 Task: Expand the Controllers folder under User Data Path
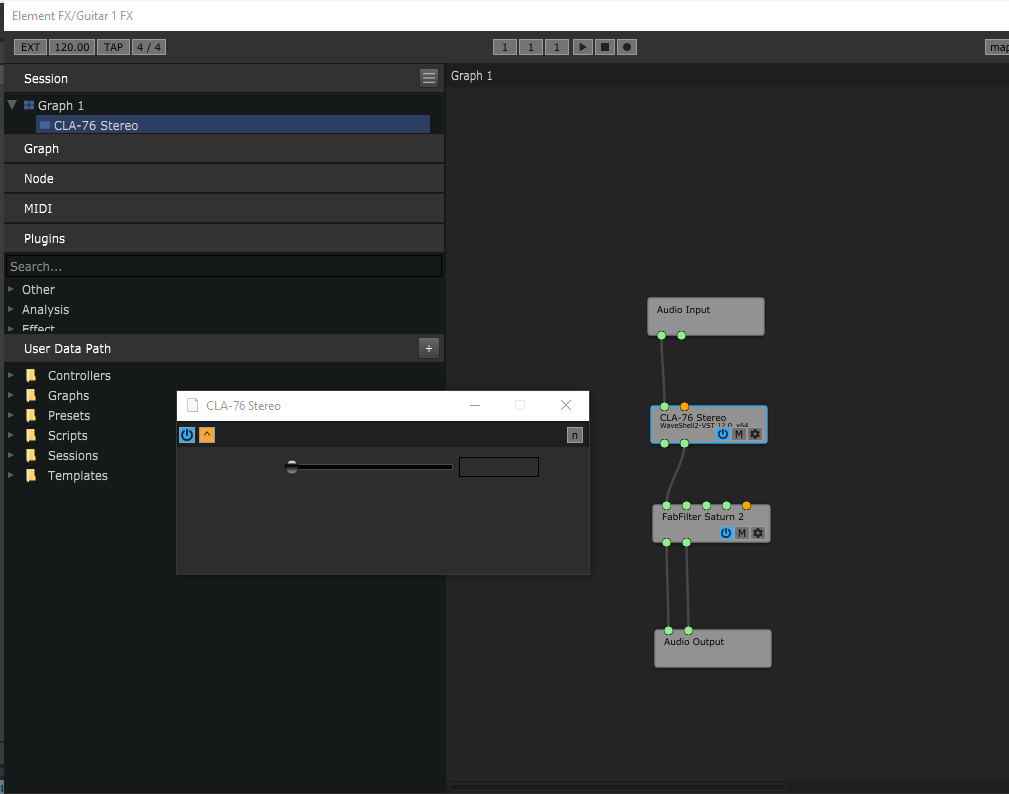click(x=9, y=375)
